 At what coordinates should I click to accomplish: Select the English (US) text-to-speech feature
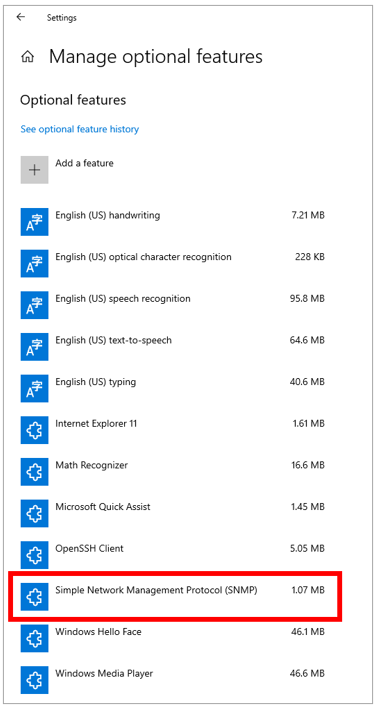point(173,346)
